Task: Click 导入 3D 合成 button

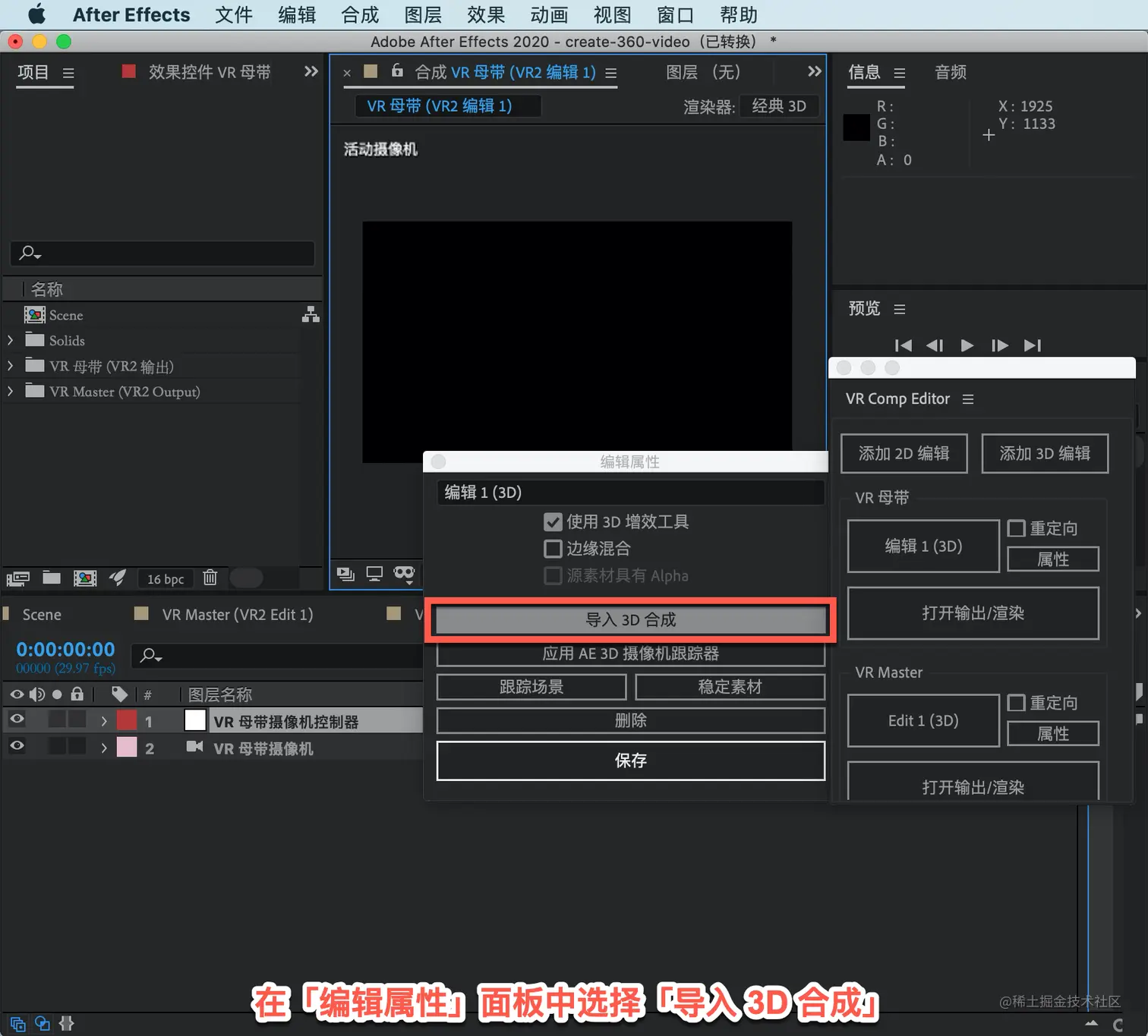Action: (630, 620)
